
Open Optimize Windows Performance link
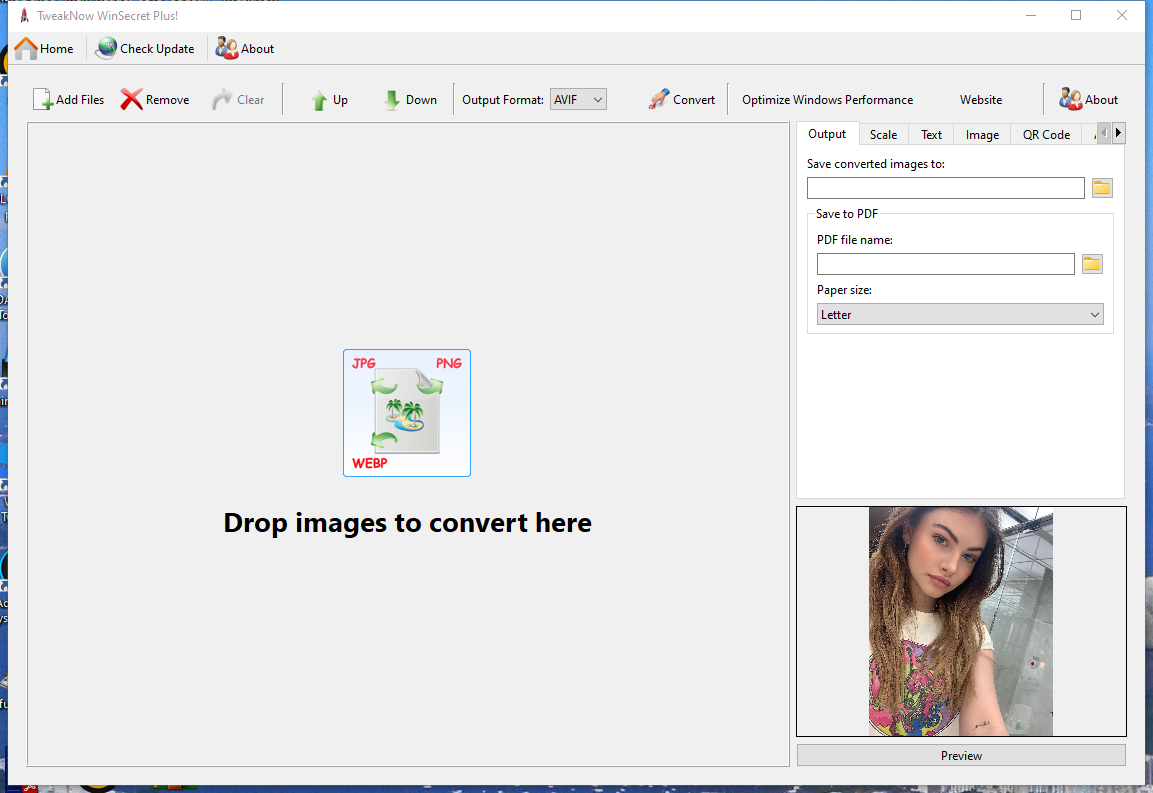point(827,100)
